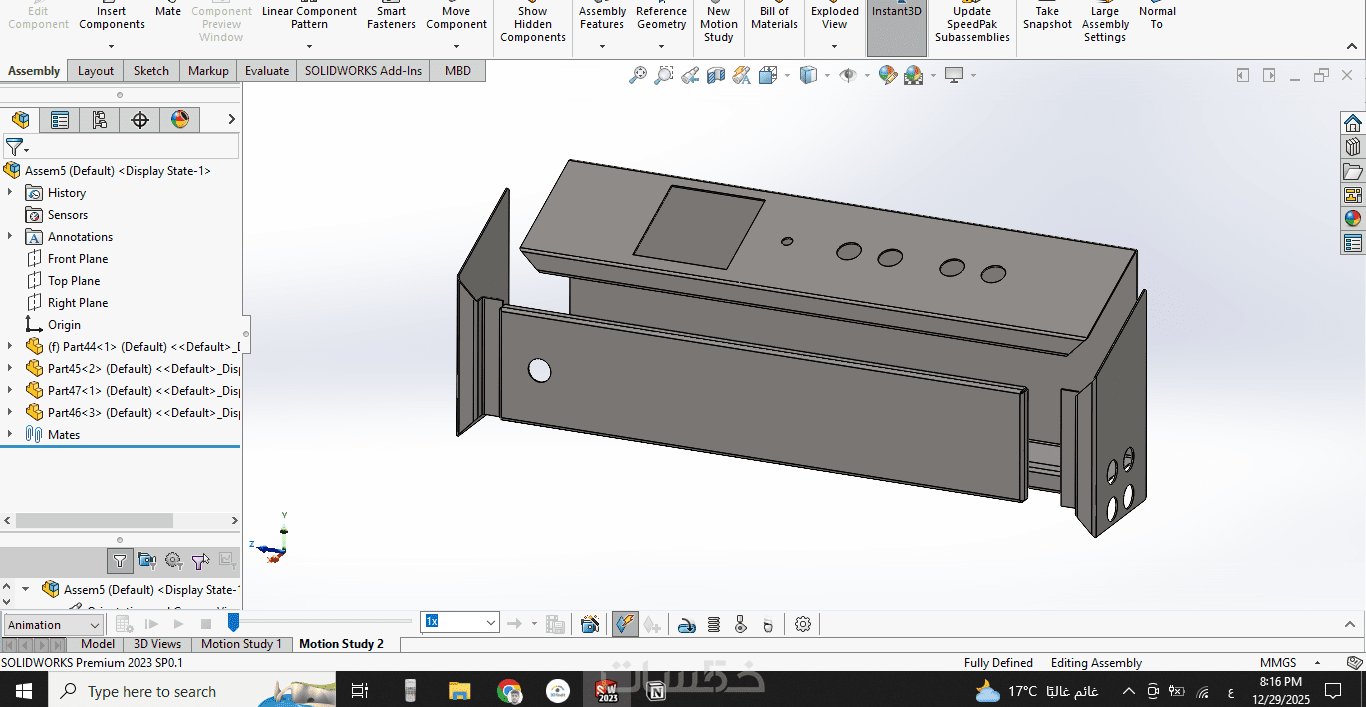Toggle the motion tree No Filter button
The width and height of the screenshot is (1366, 707).
click(120, 561)
